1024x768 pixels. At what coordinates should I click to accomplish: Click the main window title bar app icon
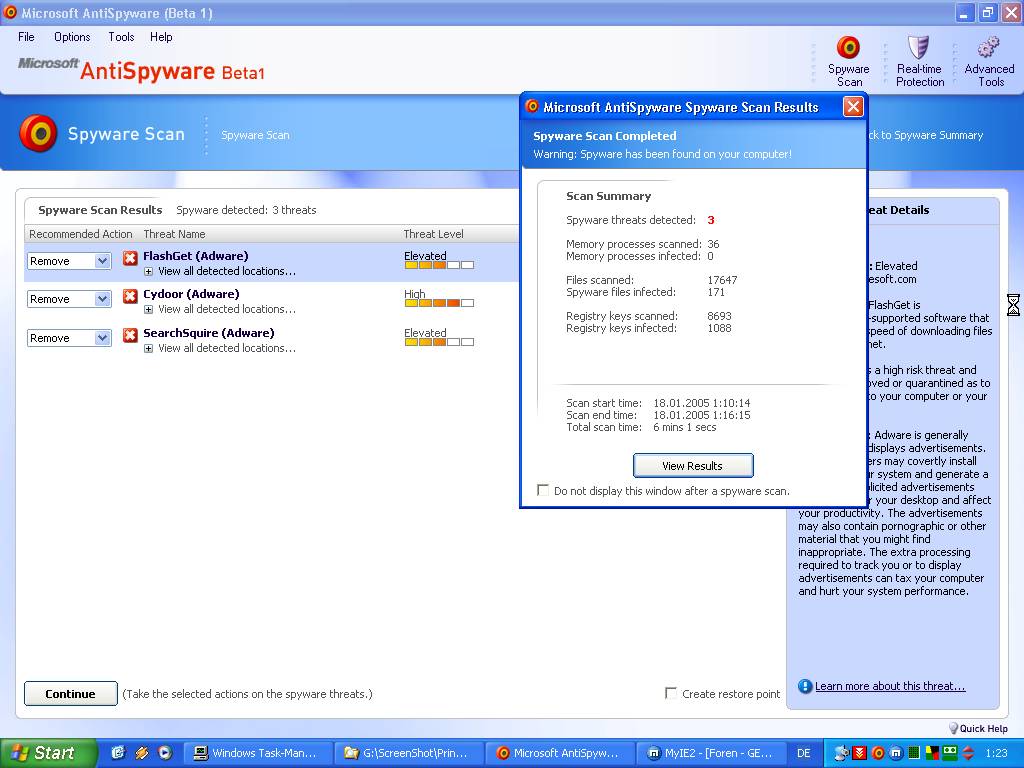(10, 12)
